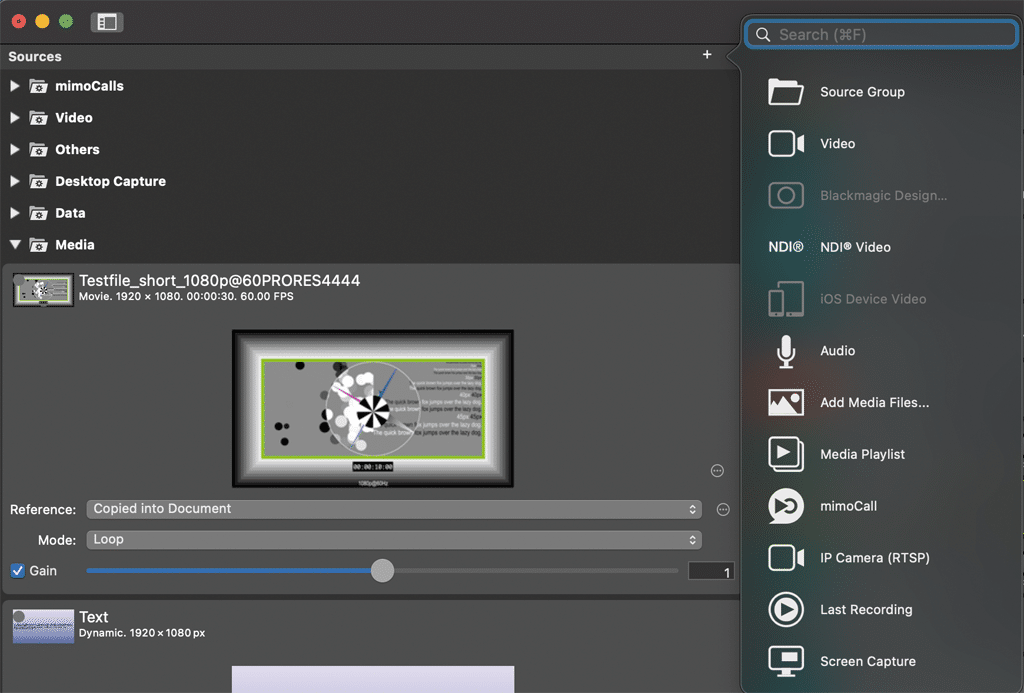Click the Source Group folder icon

coord(785,92)
